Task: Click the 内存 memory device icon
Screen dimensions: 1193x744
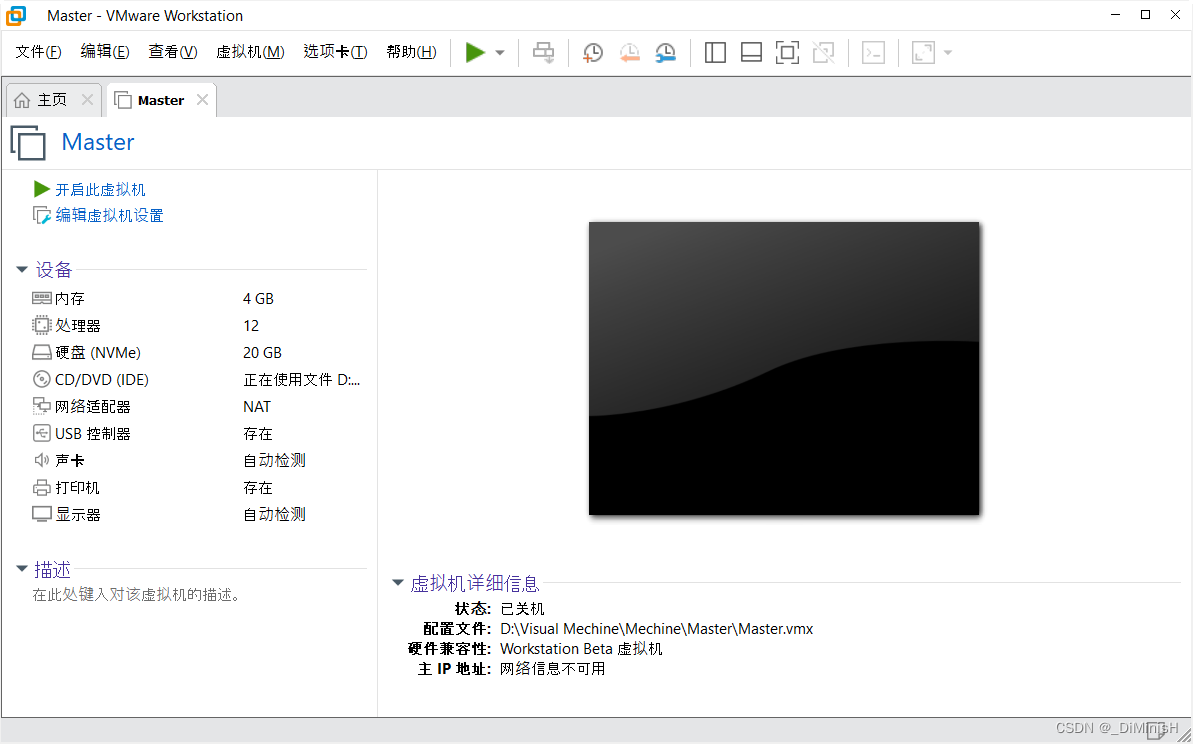Action: pyautogui.click(x=42, y=298)
